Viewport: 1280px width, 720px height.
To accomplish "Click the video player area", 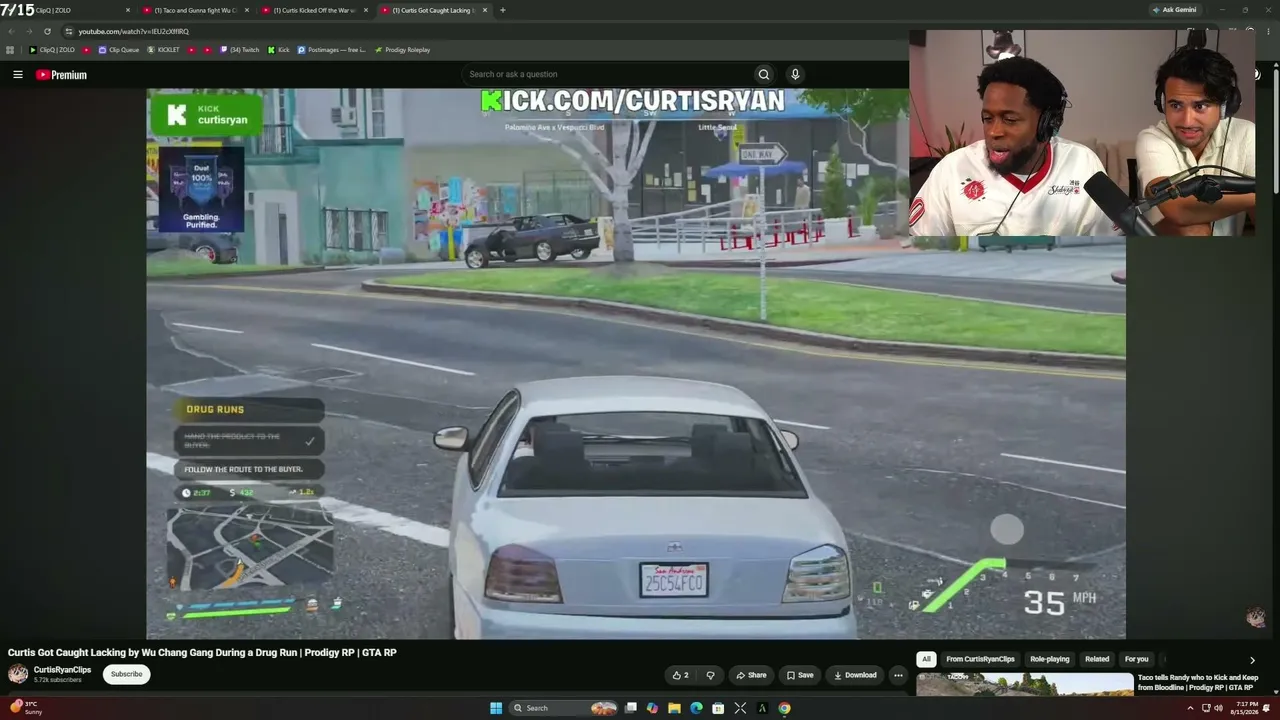I will (636, 364).
